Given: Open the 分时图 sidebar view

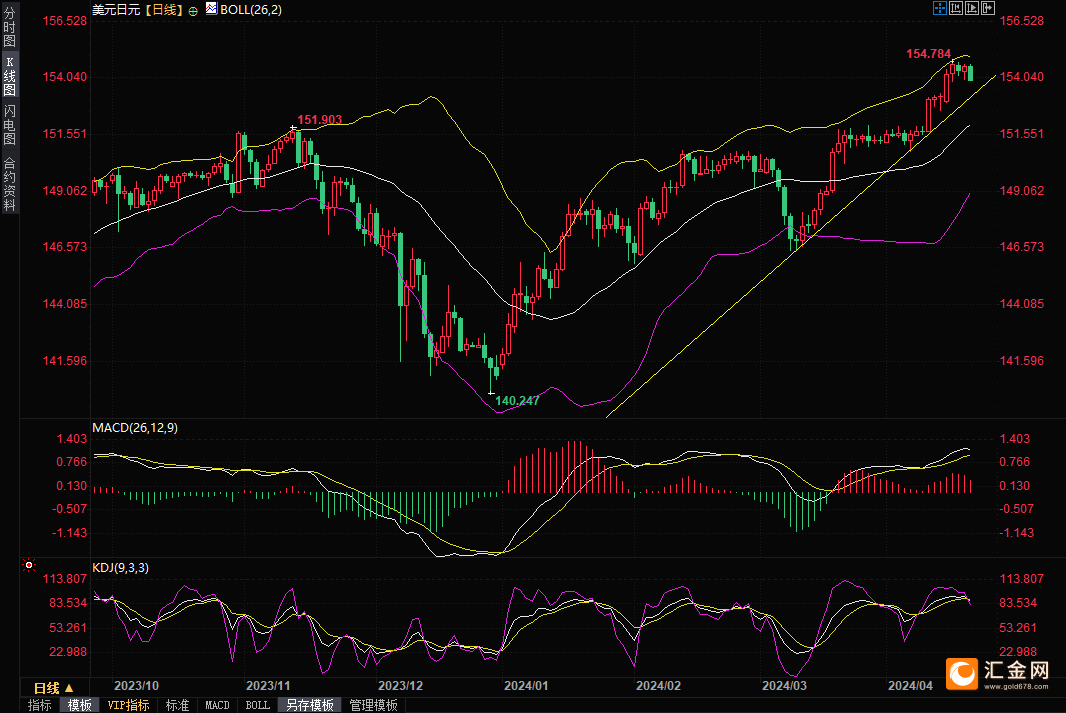Looking at the screenshot, I should (x=10, y=27).
